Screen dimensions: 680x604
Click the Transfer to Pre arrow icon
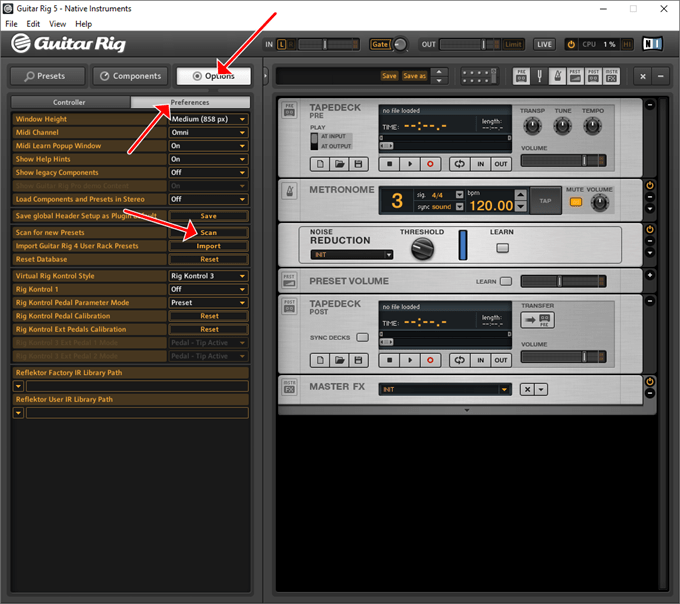(537, 320)
